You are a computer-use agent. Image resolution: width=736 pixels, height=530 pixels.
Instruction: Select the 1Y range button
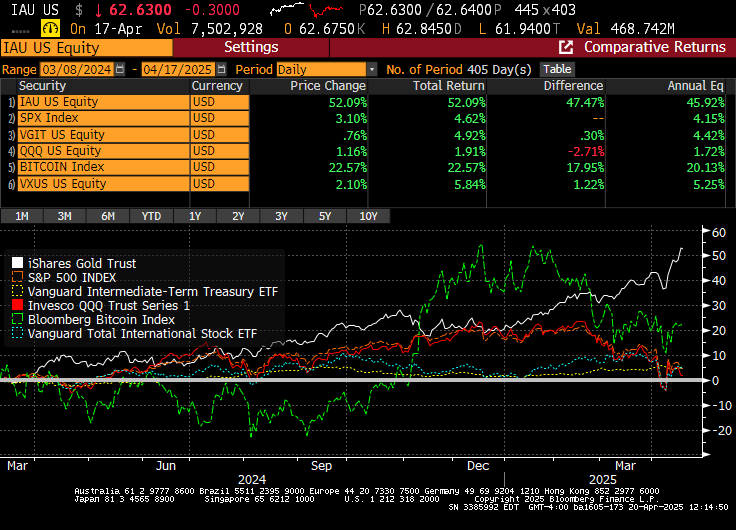point(195,216)
